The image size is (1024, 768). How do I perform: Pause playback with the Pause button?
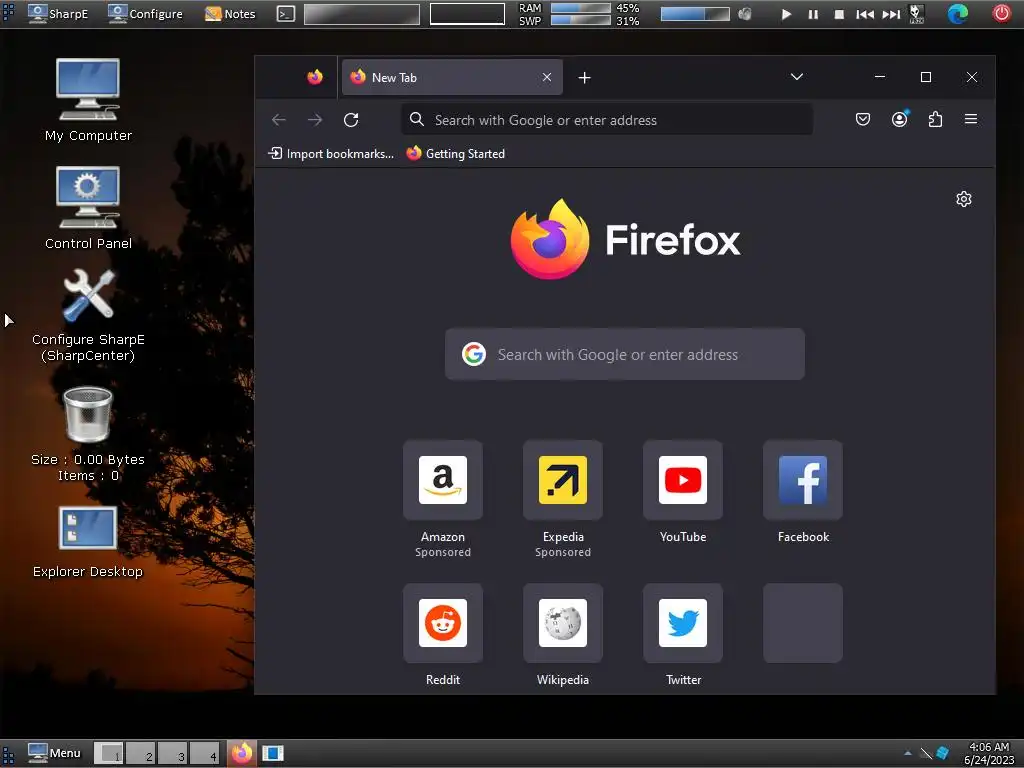pos(813,14)
